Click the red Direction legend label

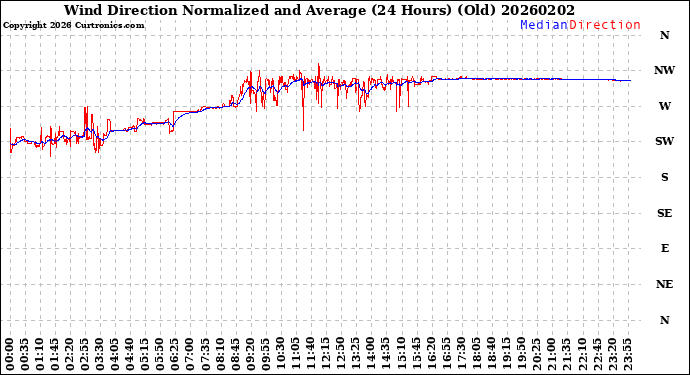(x=605, y=25)
